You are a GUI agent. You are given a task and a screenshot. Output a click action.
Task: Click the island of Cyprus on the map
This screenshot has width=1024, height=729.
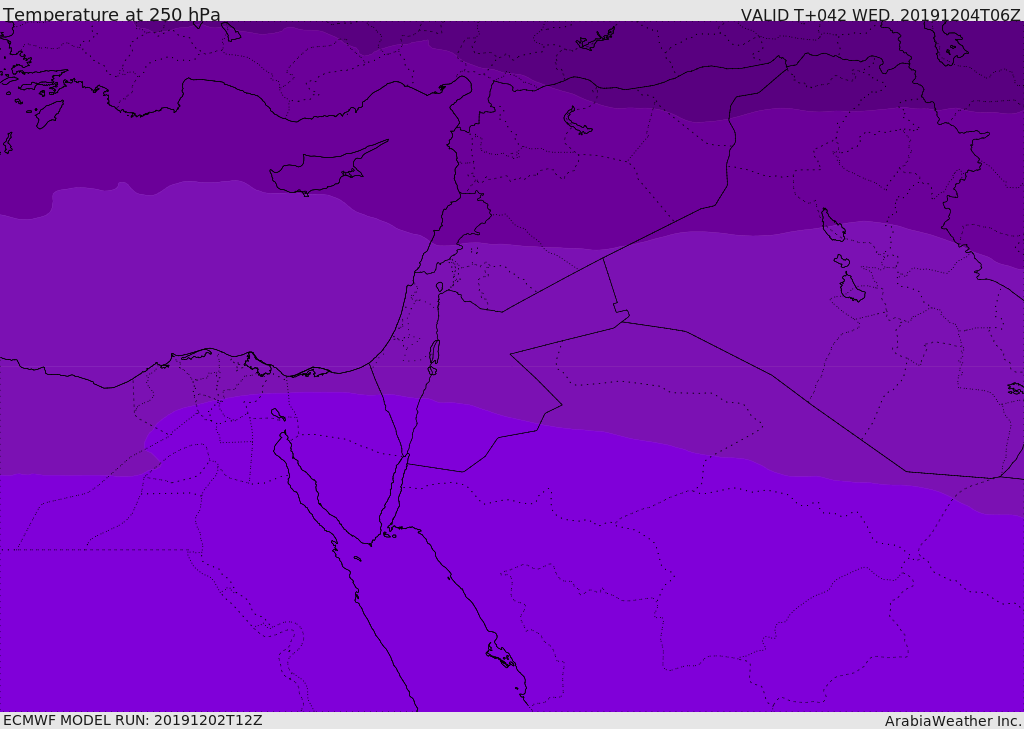coord(327,170)
